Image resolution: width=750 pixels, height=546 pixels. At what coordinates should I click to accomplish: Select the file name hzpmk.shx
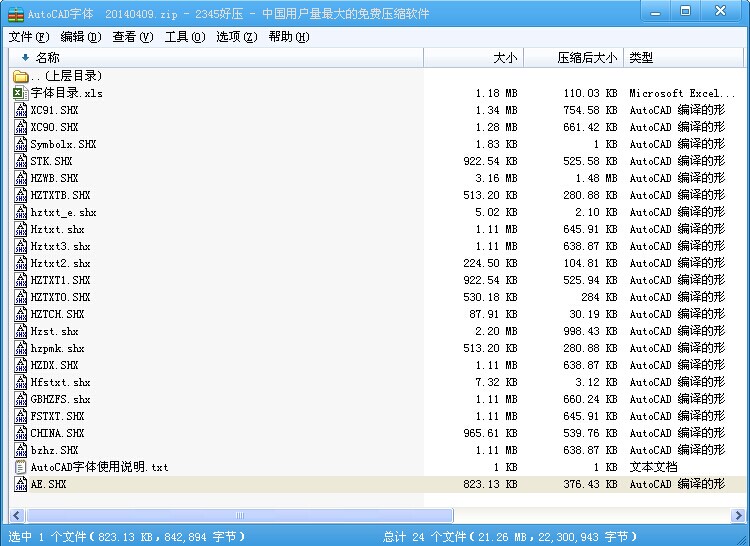[x=57, y=349]
